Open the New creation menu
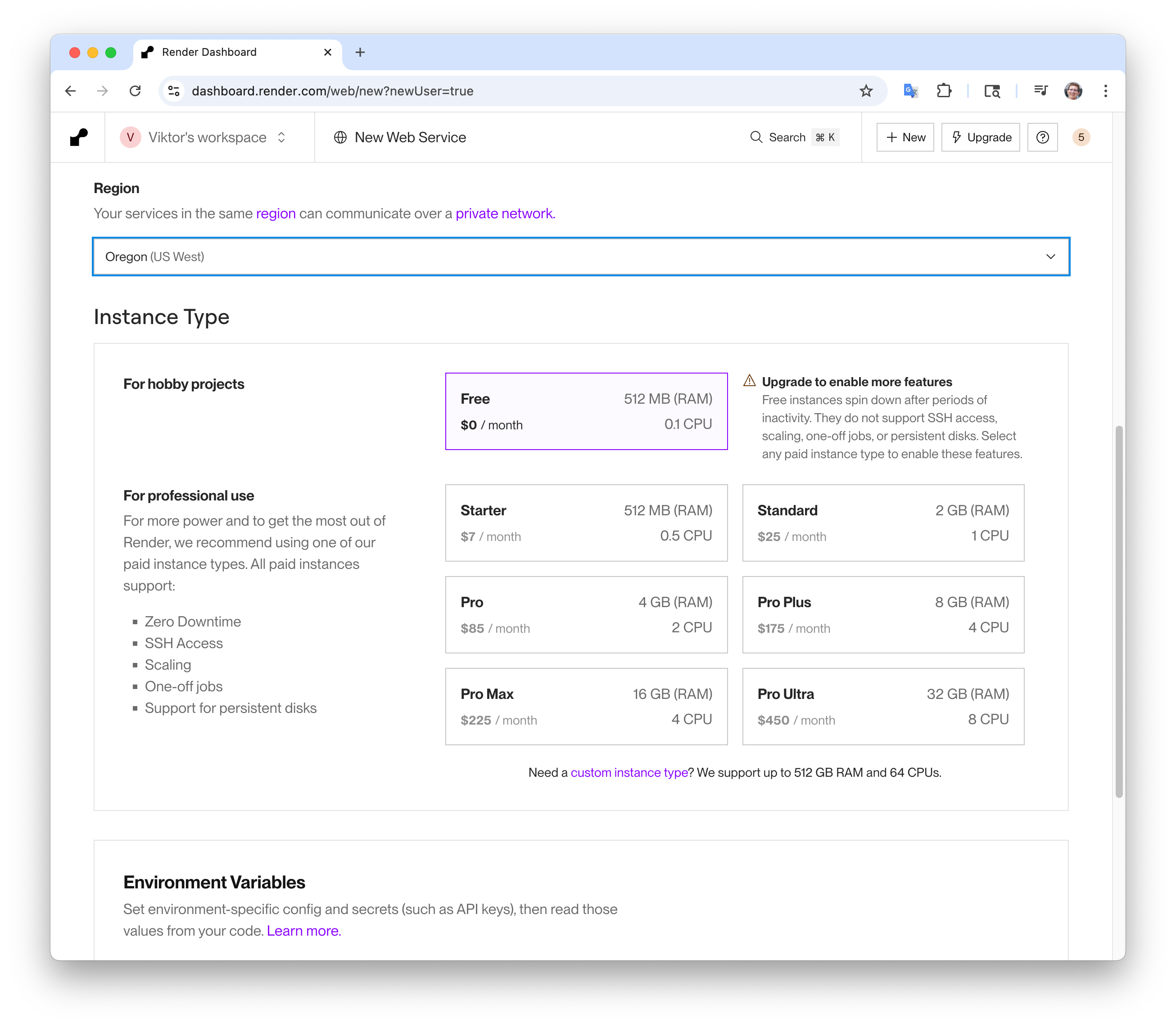 (x=905, y=138)
